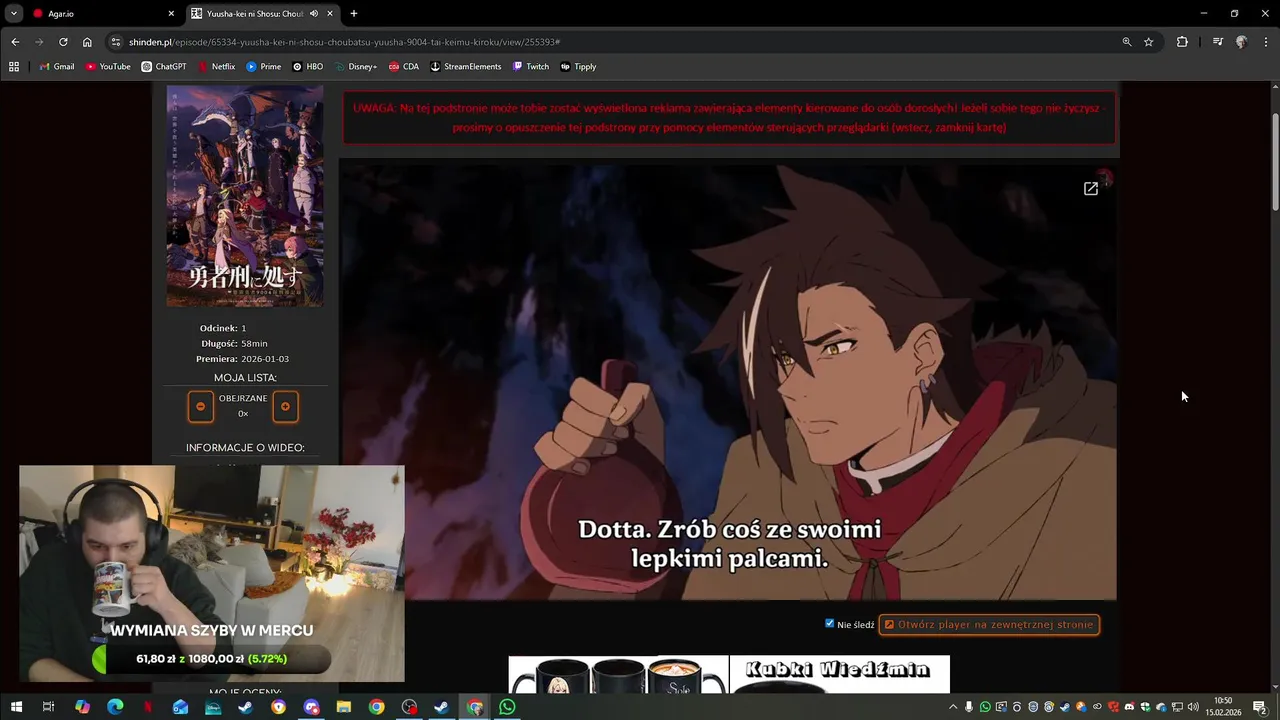Click 'Otwórz player na zewnętrznej stronie' button
1280x720 pixels.
[989, 625]
